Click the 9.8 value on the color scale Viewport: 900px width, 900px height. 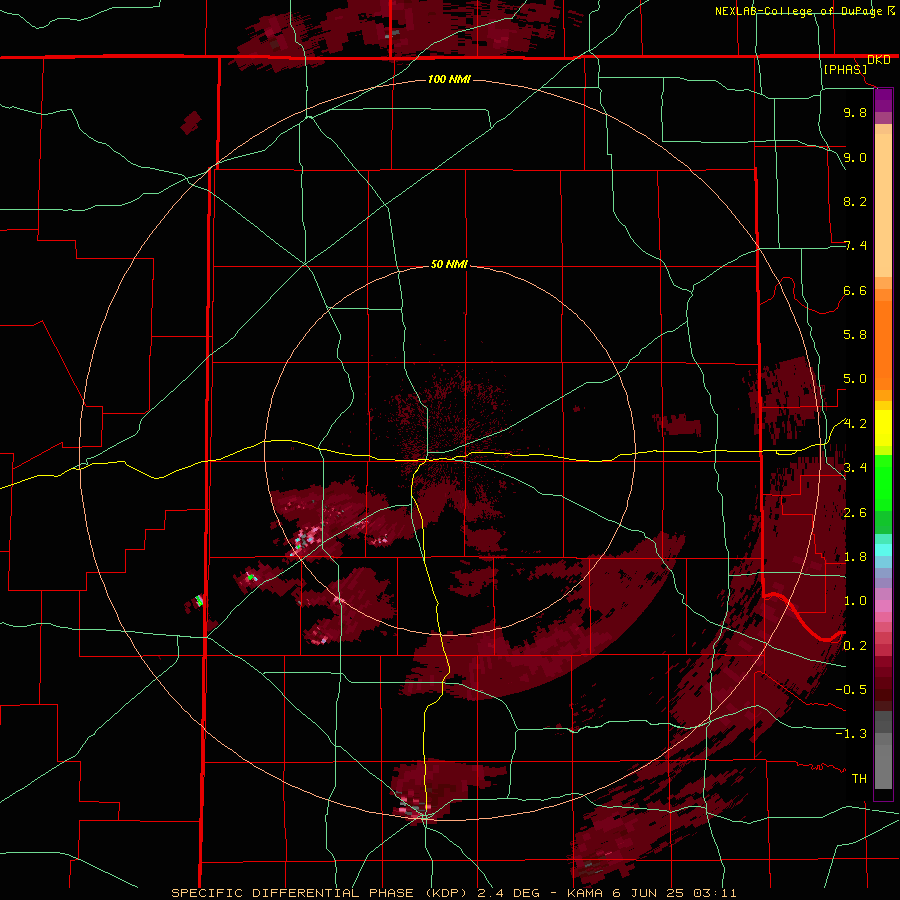click(855, 112)
